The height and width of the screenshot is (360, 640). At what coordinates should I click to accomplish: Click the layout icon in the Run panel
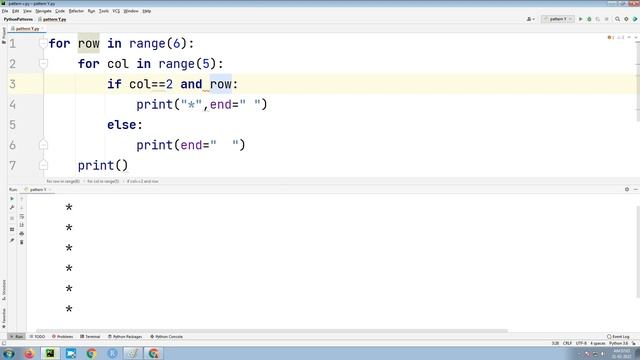(12, 229)
